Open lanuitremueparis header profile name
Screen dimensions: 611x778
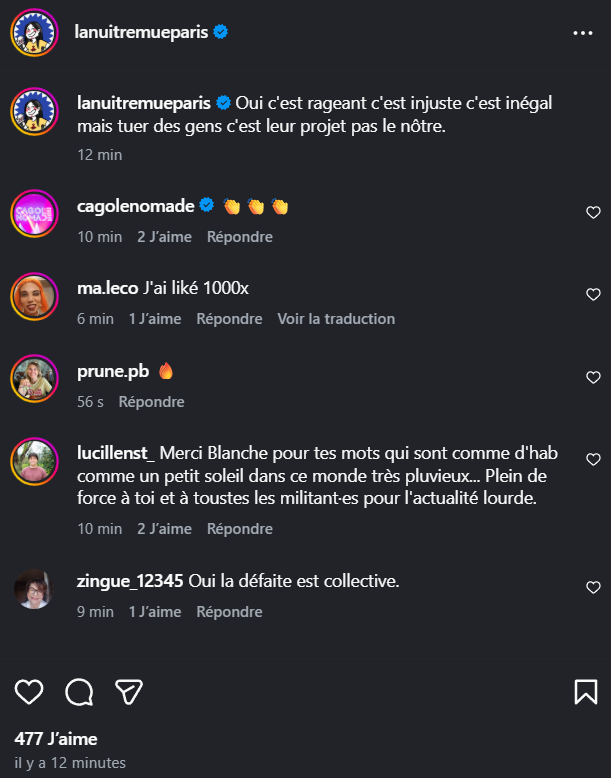pyautogui.click(x=141, y=32)
